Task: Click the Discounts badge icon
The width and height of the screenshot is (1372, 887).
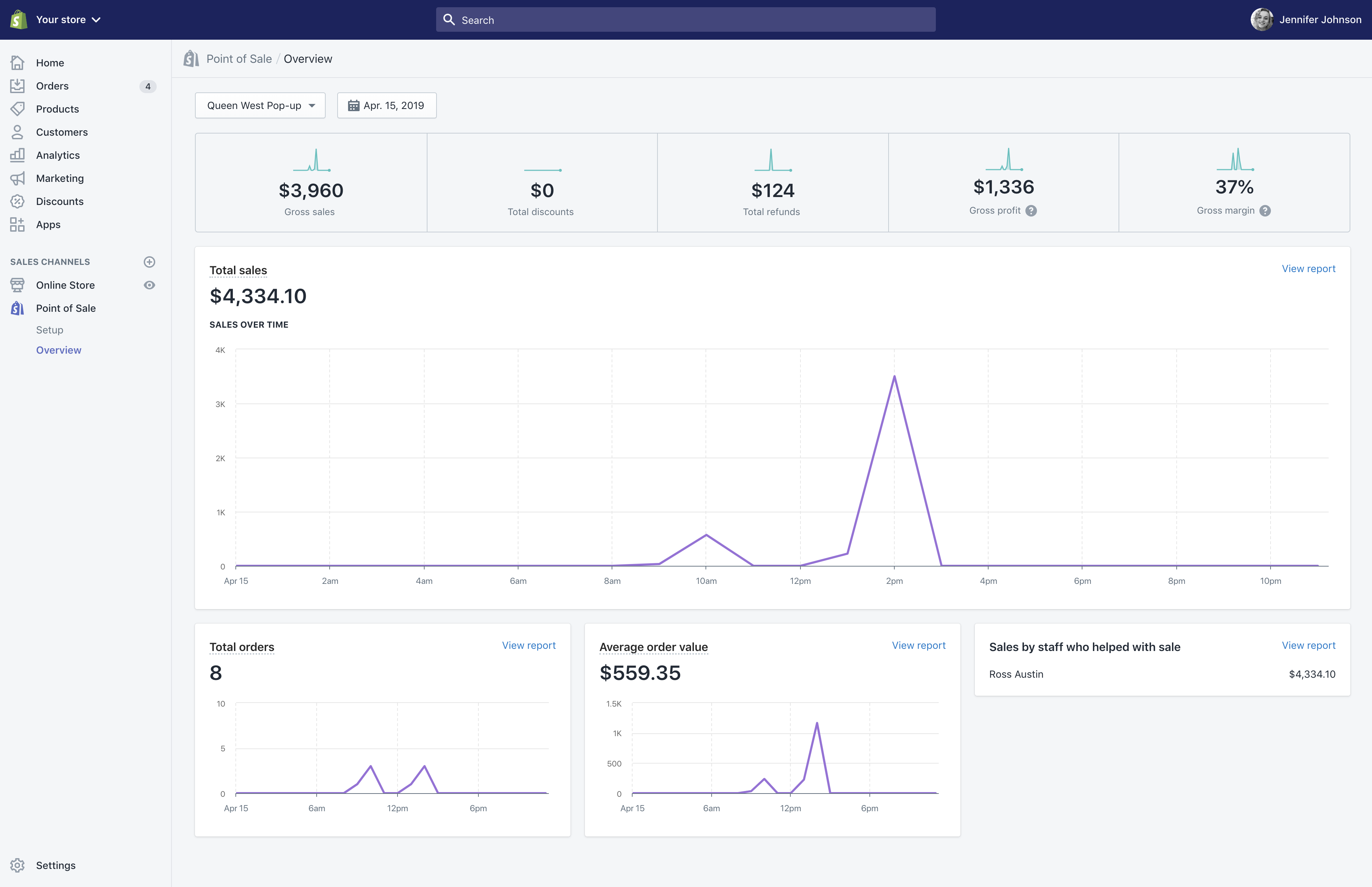Action: (x=17, y=202)
